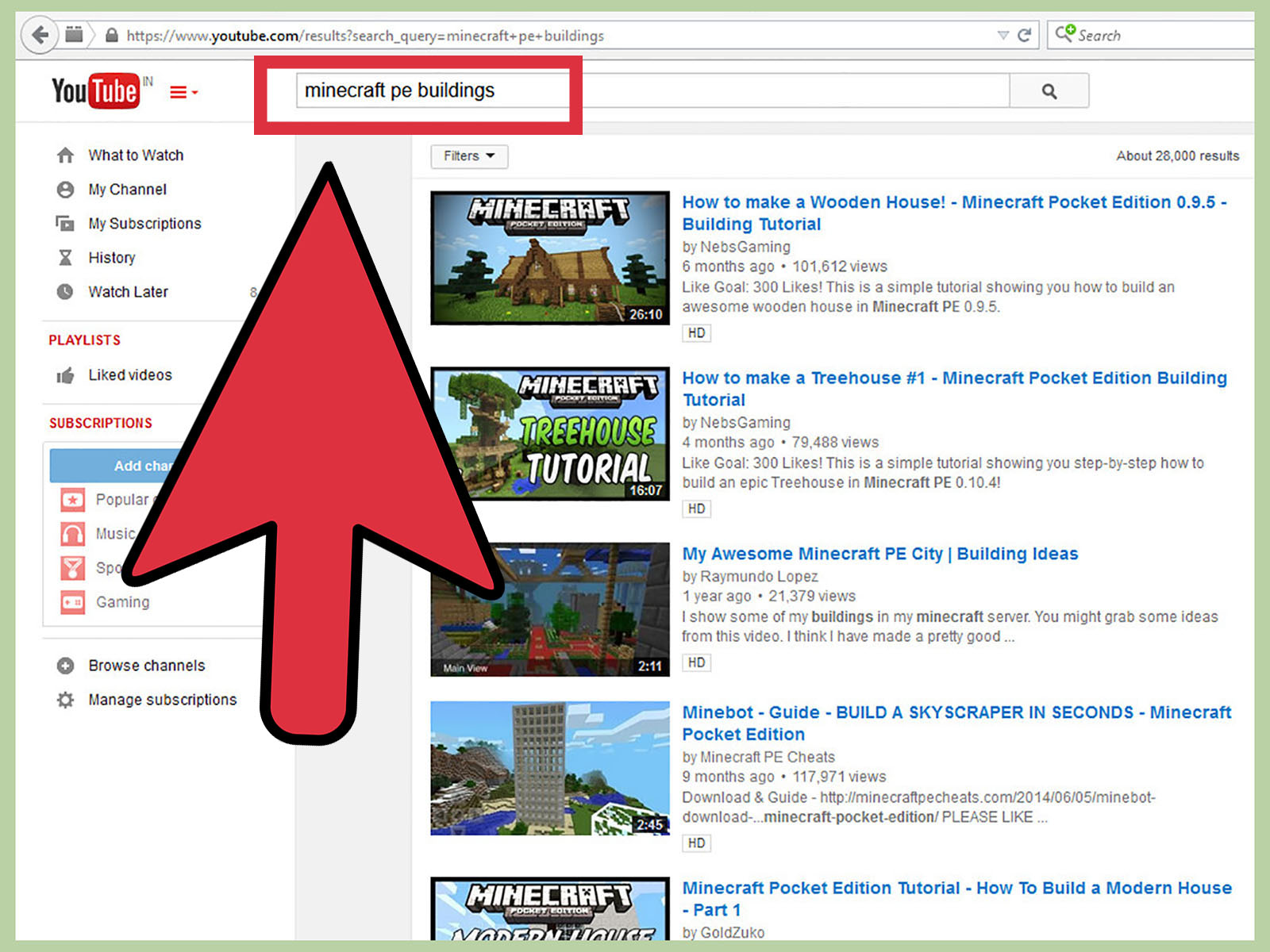This screenshot has height=952, width=1270.
Task: Click in the YouTube search text field
Action: [651, 91]
